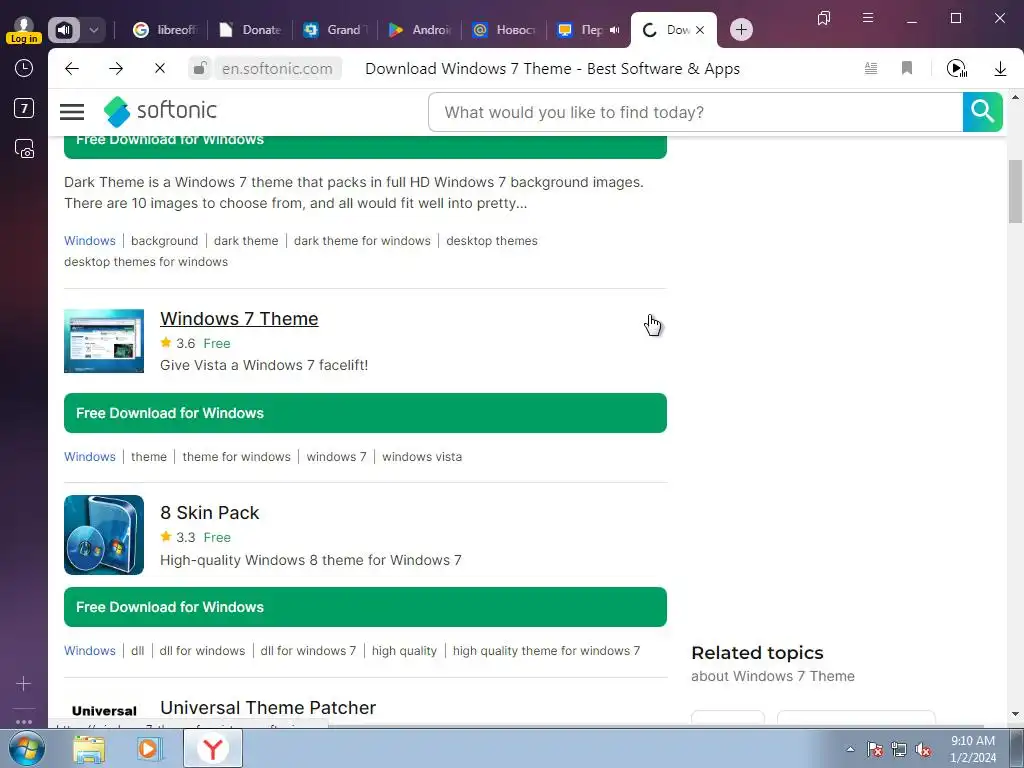Mute the browser sound speaker icon
1024x768 pixels.
click(x=64, y=29)
